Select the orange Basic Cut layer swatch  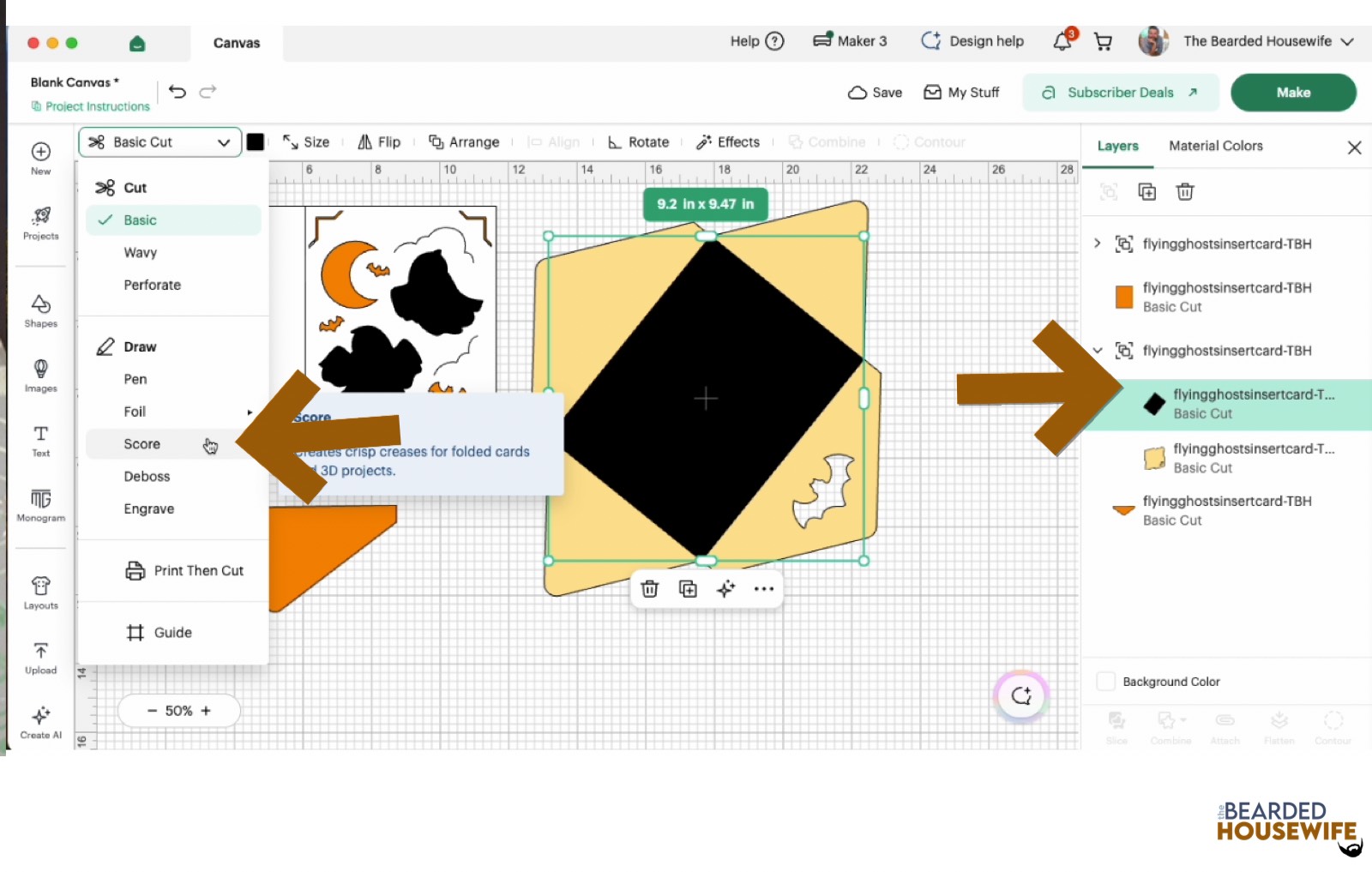(1124, 297)
